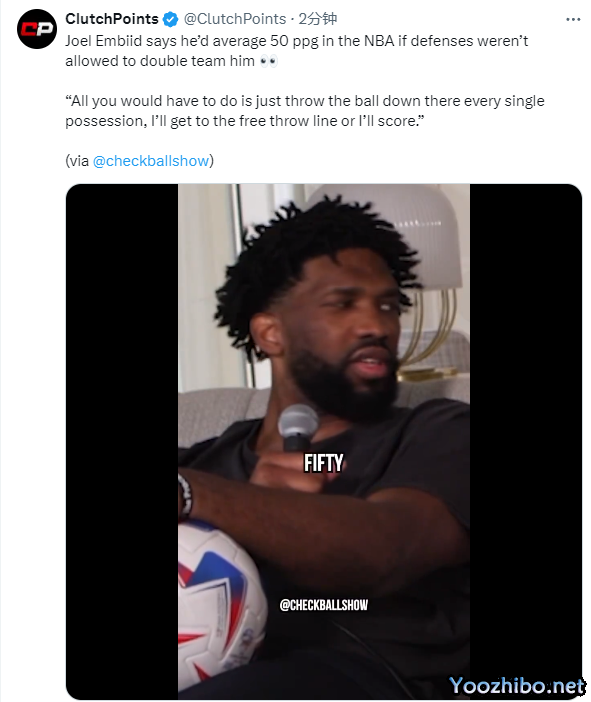Open the three-dot more options menu
Image resolution: width=591 pixels, height=702 pixels.
[573, 19]
